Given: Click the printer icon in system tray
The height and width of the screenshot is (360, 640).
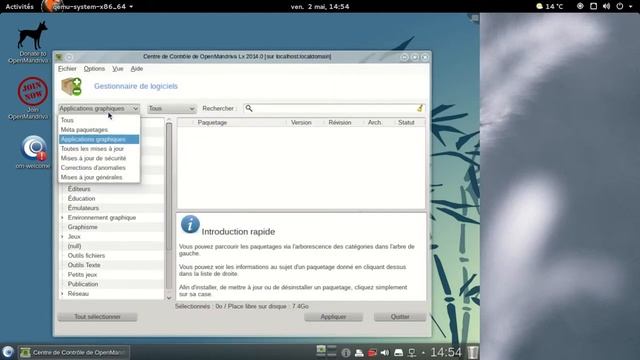Looking at the screenshot, I should (359, 352).
